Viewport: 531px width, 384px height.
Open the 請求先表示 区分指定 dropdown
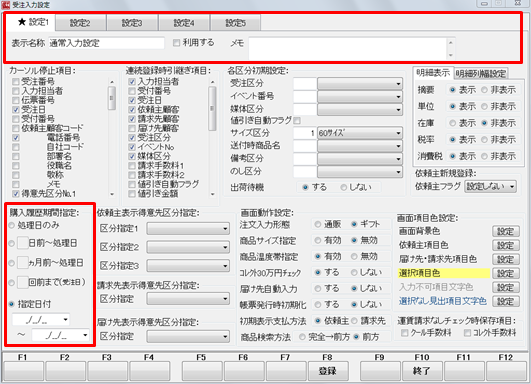(188, 299)
